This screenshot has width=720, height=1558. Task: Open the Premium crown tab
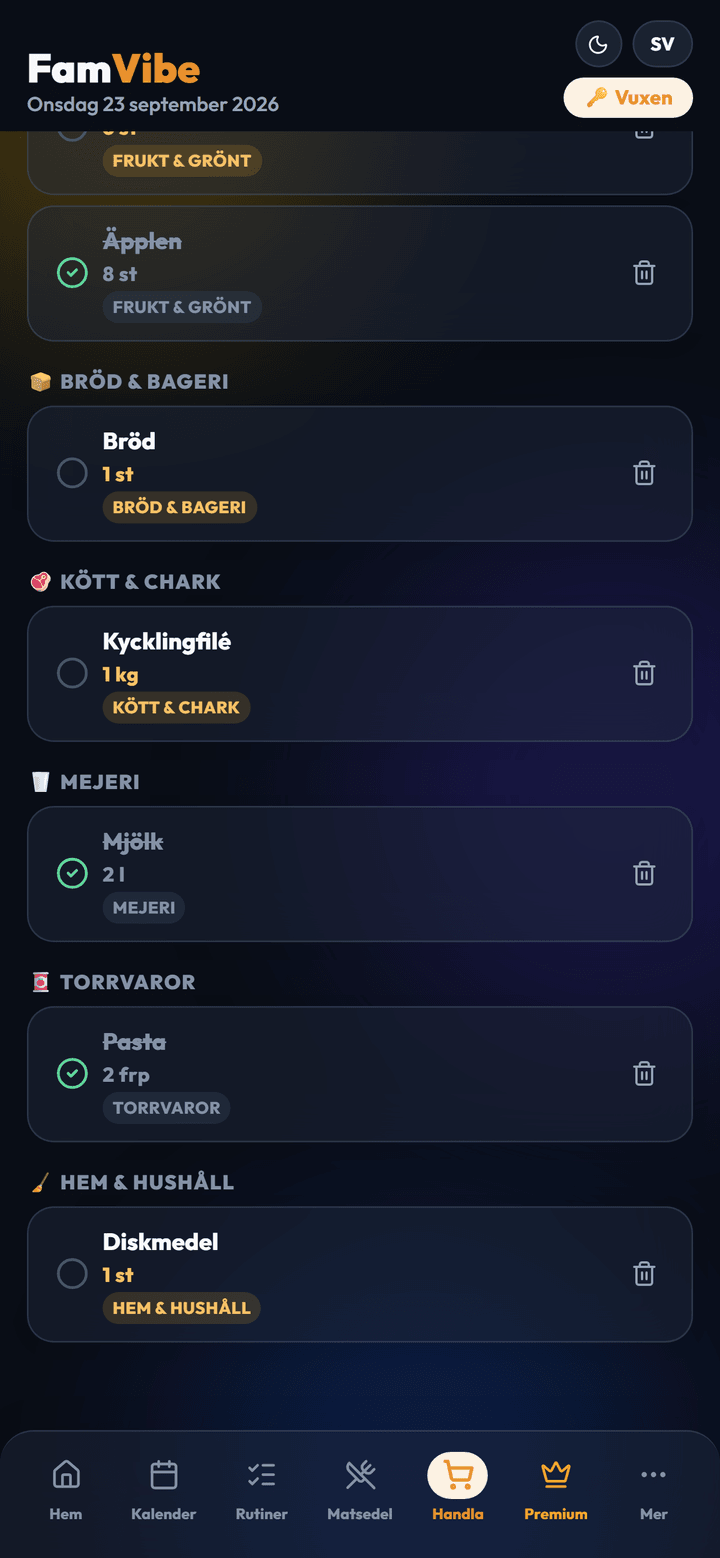(x=556, y=1488)
